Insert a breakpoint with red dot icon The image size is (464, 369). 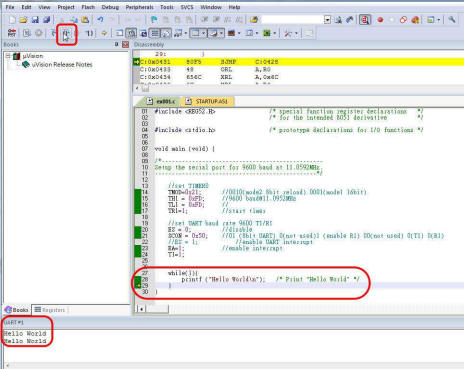[380, 20]
